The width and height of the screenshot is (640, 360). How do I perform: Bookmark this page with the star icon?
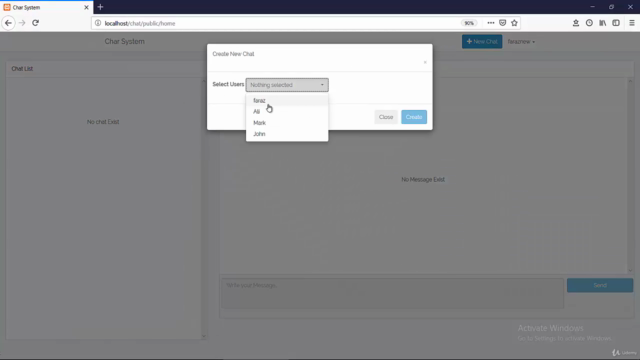[x=514, y=23]
